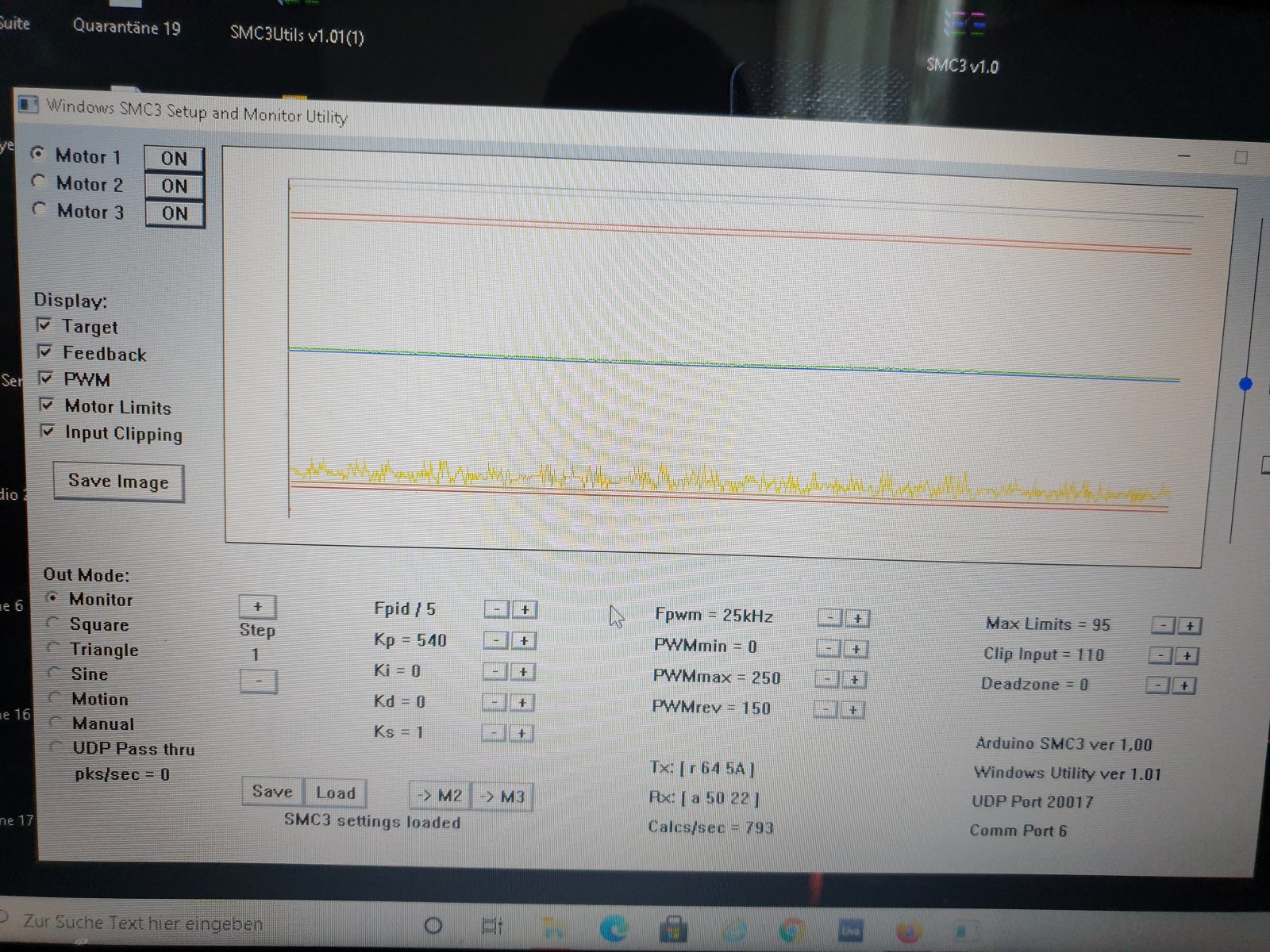Click the blue vertical slider handle
Viewport: 1270px width, 952px height.
(1245, 384)
